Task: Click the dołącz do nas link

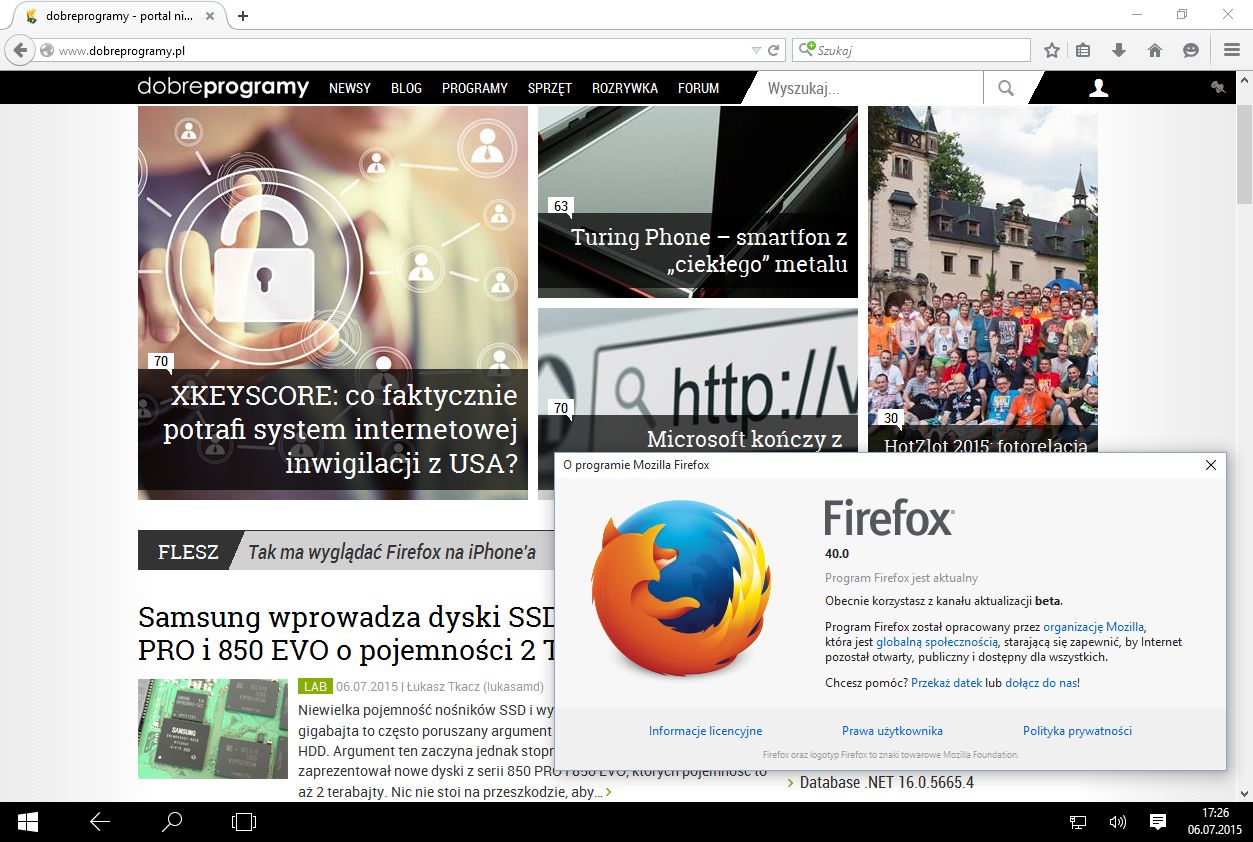Action: point(1041,683)
